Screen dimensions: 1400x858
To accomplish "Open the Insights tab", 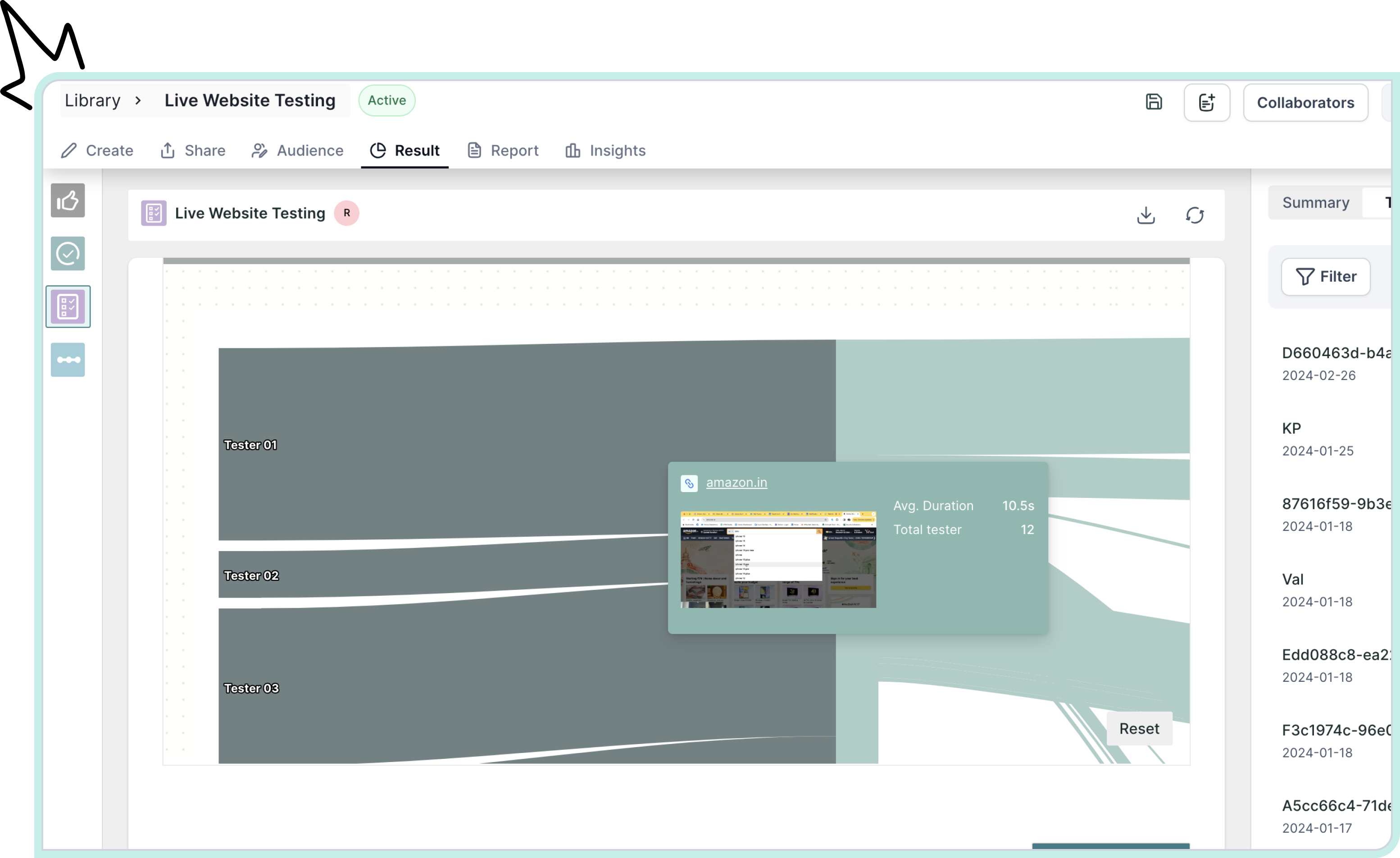I will point(605,151).
